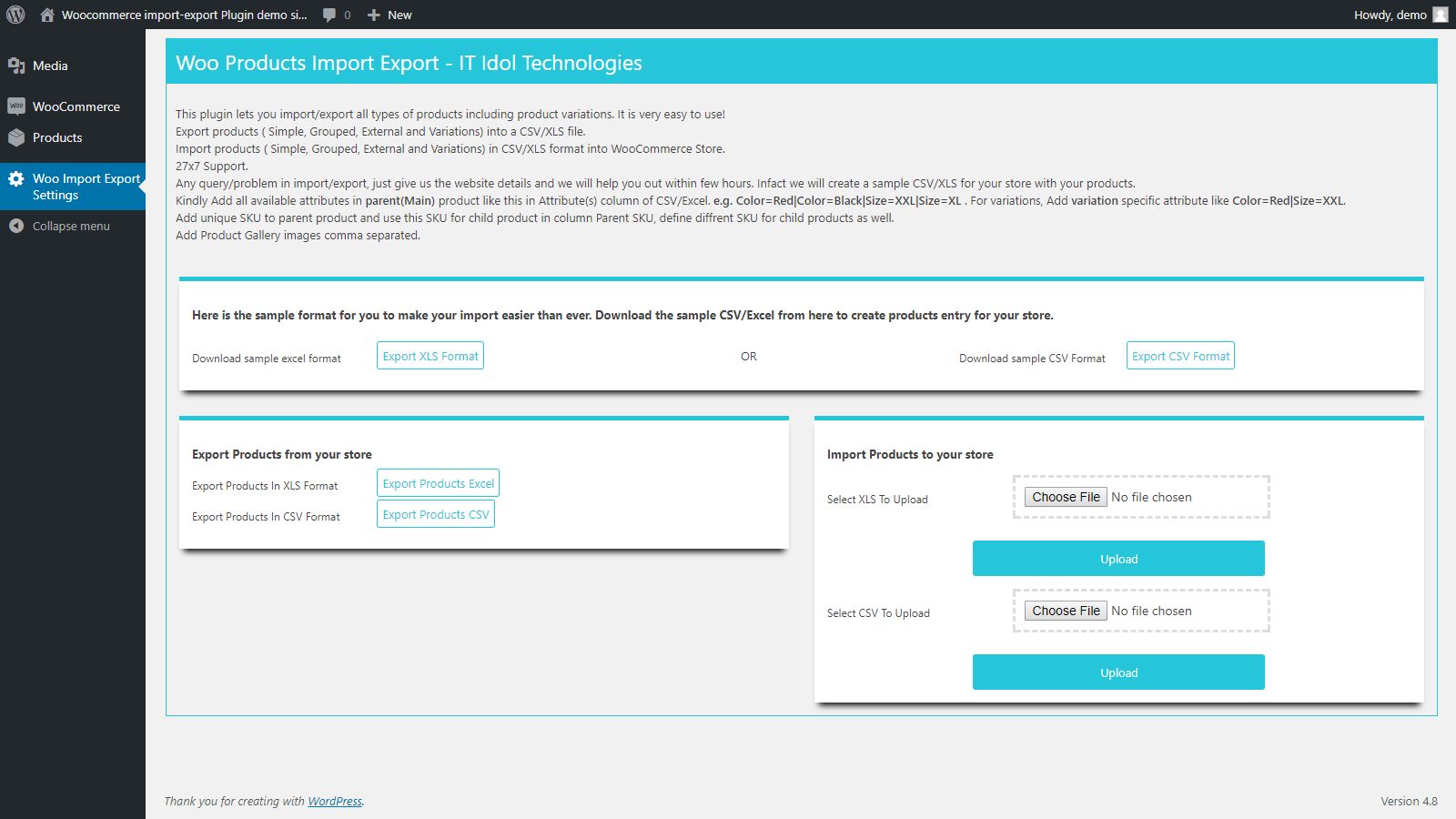Download sample with Export CSV Format

coord(1180,356)
